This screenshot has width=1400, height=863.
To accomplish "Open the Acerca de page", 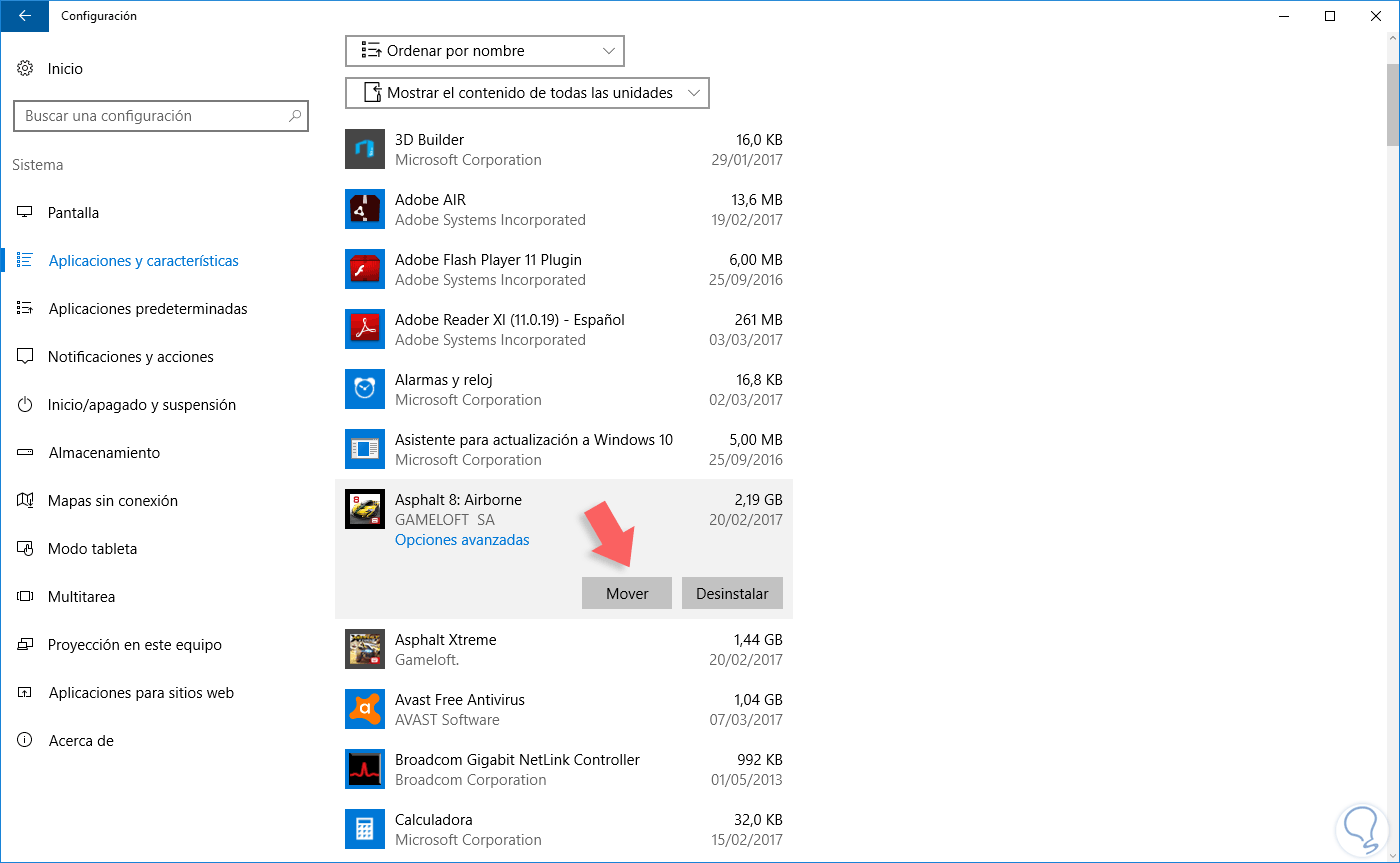I will 81,741.
